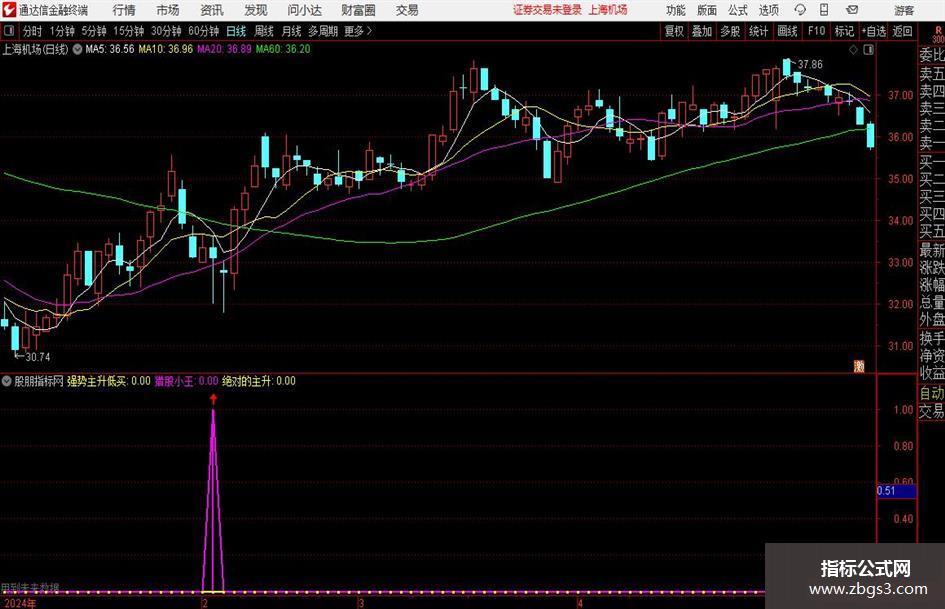Switch to the 分时 period tab
The image size is (945, 609).
point(33,31)
